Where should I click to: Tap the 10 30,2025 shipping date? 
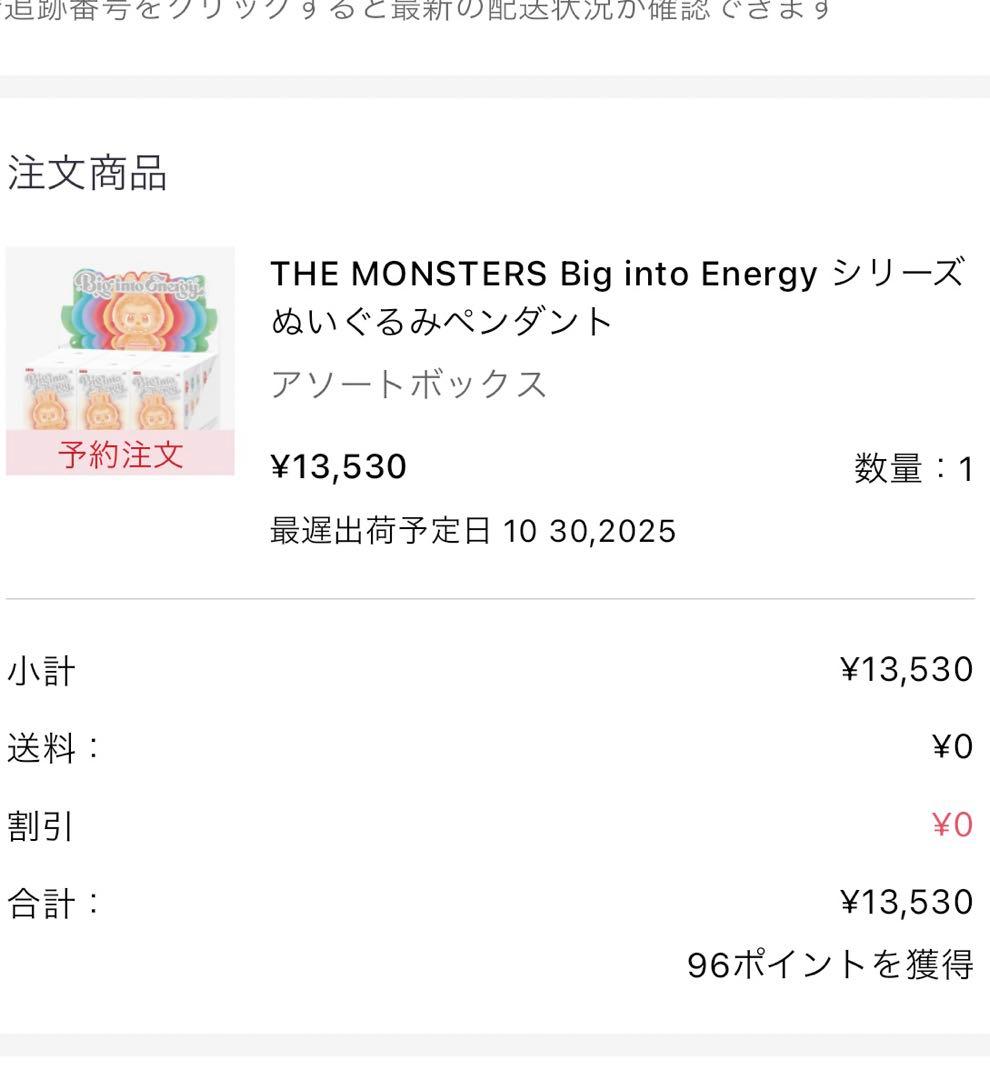coord(589,530)
